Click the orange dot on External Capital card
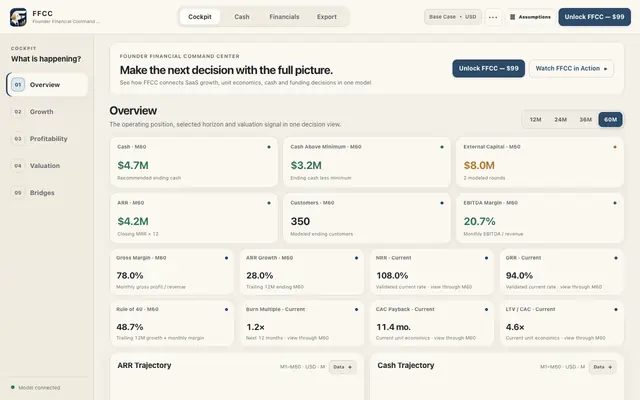 click(615, 147)
